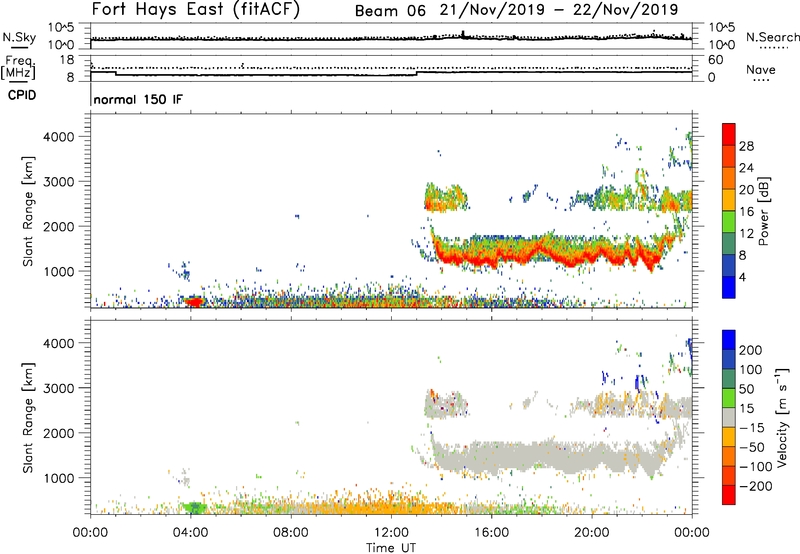Screen dimensions: 800x554
Task: Click the 'Freq. [MHz]' label
Action: 18,68
